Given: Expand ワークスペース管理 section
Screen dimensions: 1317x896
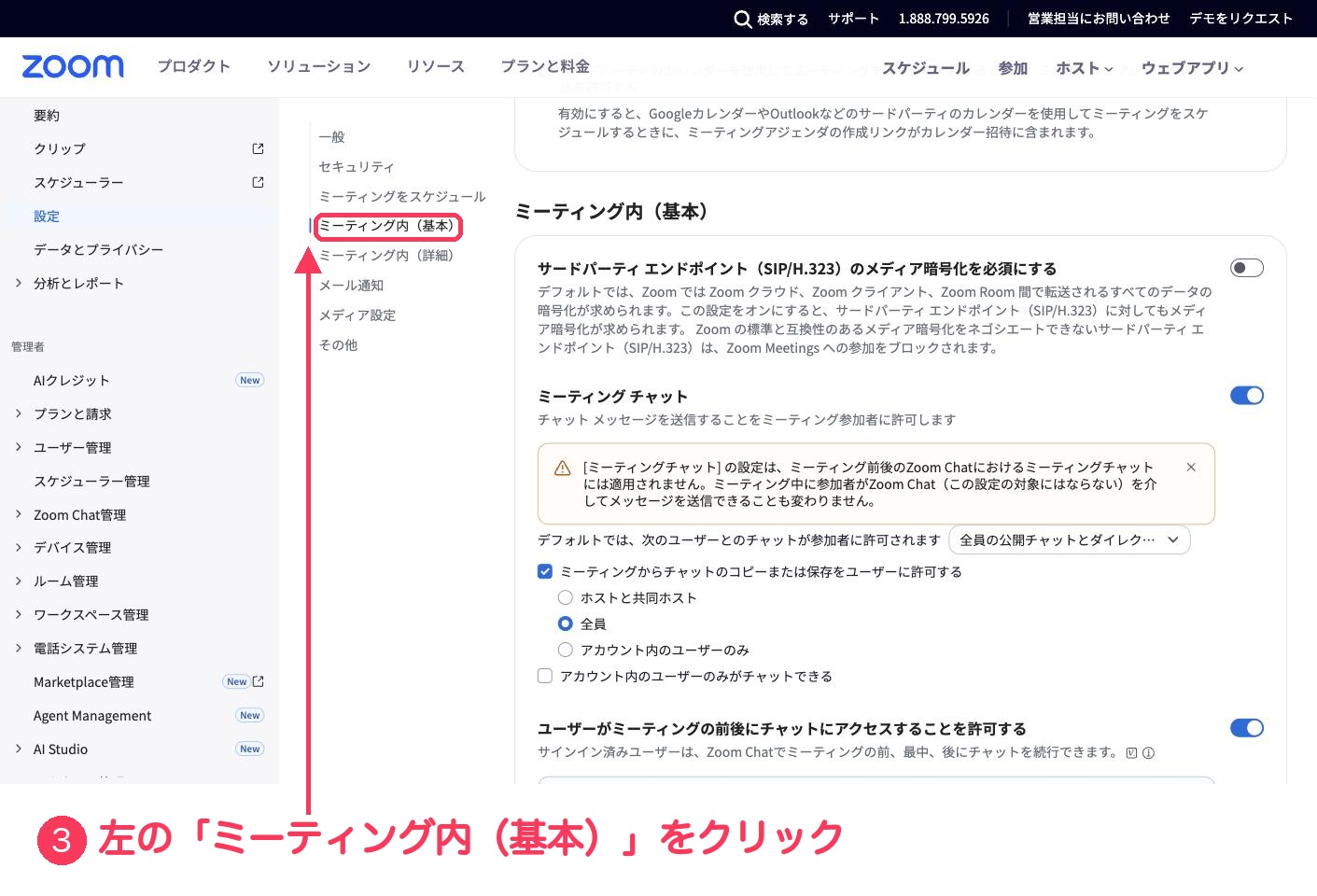Looking at the screenshot, I should click(19, 614).
